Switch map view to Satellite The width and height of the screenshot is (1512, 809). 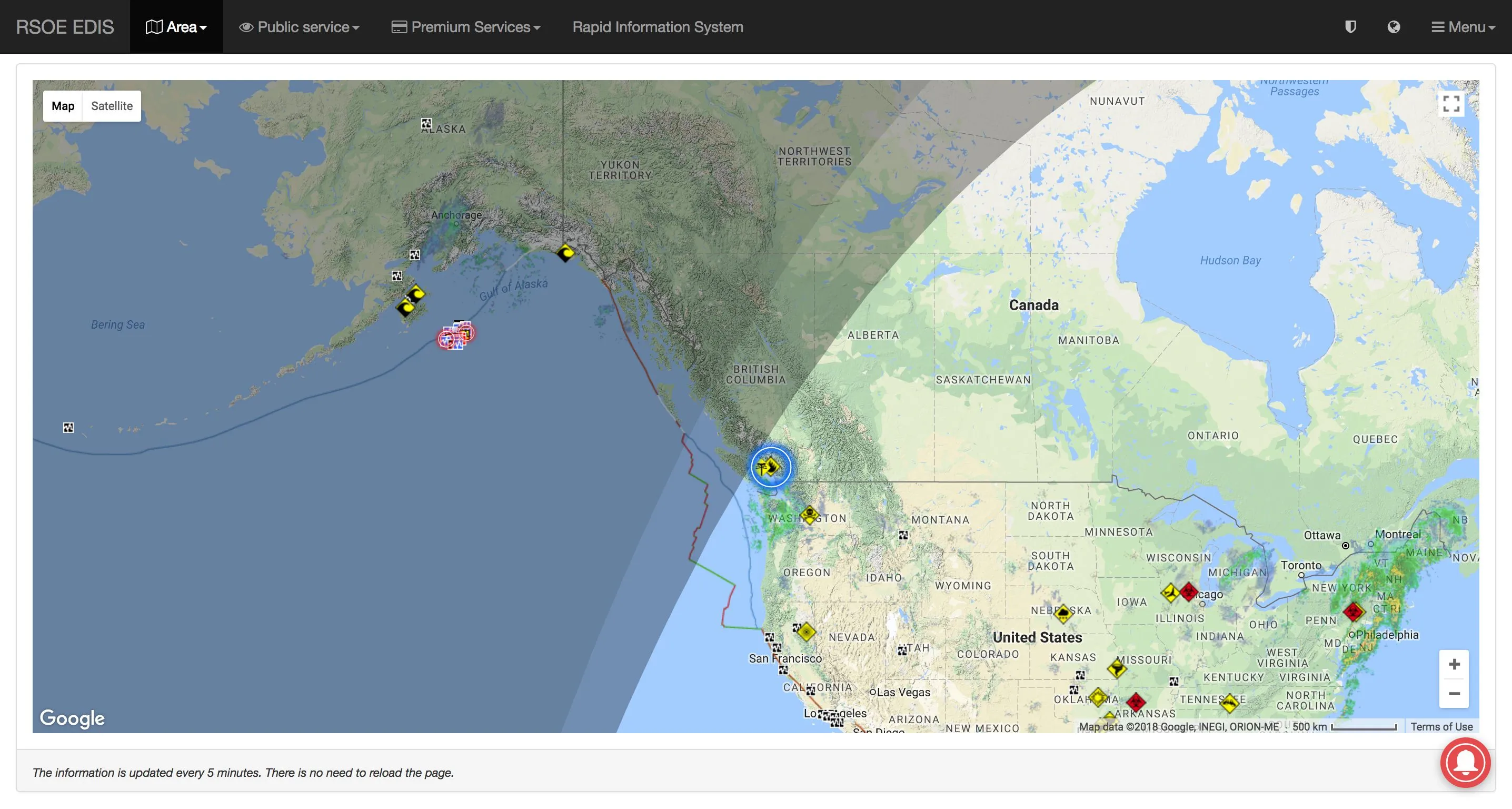coord(112,106)
